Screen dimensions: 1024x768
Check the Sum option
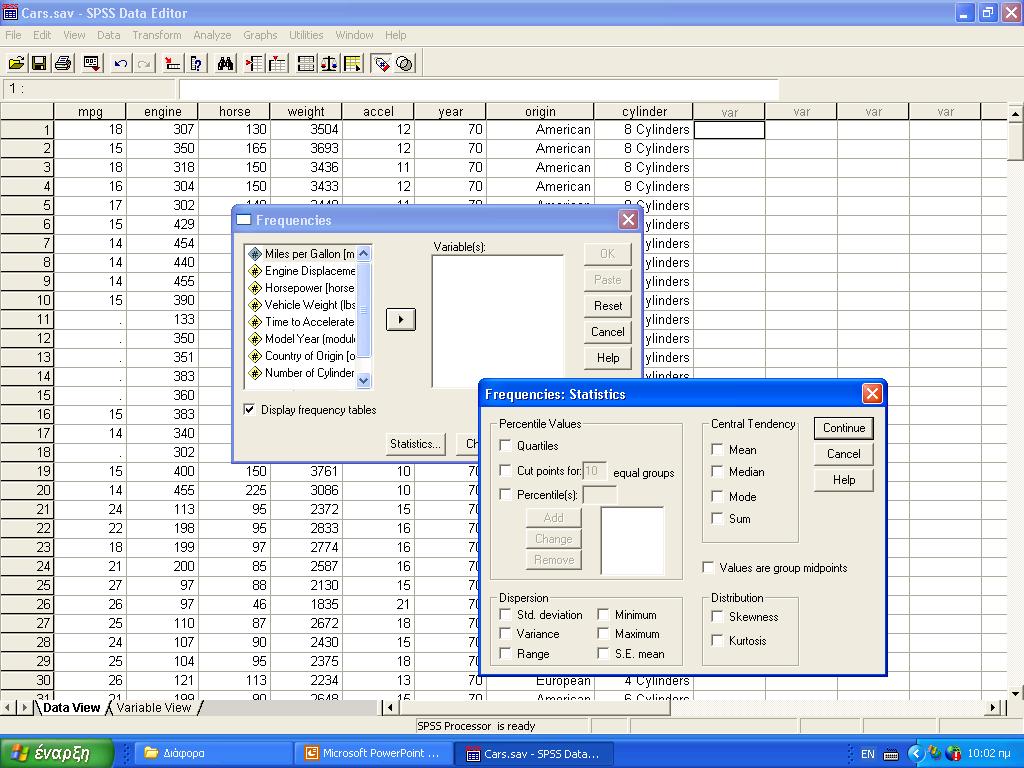[x=717, y=519]
